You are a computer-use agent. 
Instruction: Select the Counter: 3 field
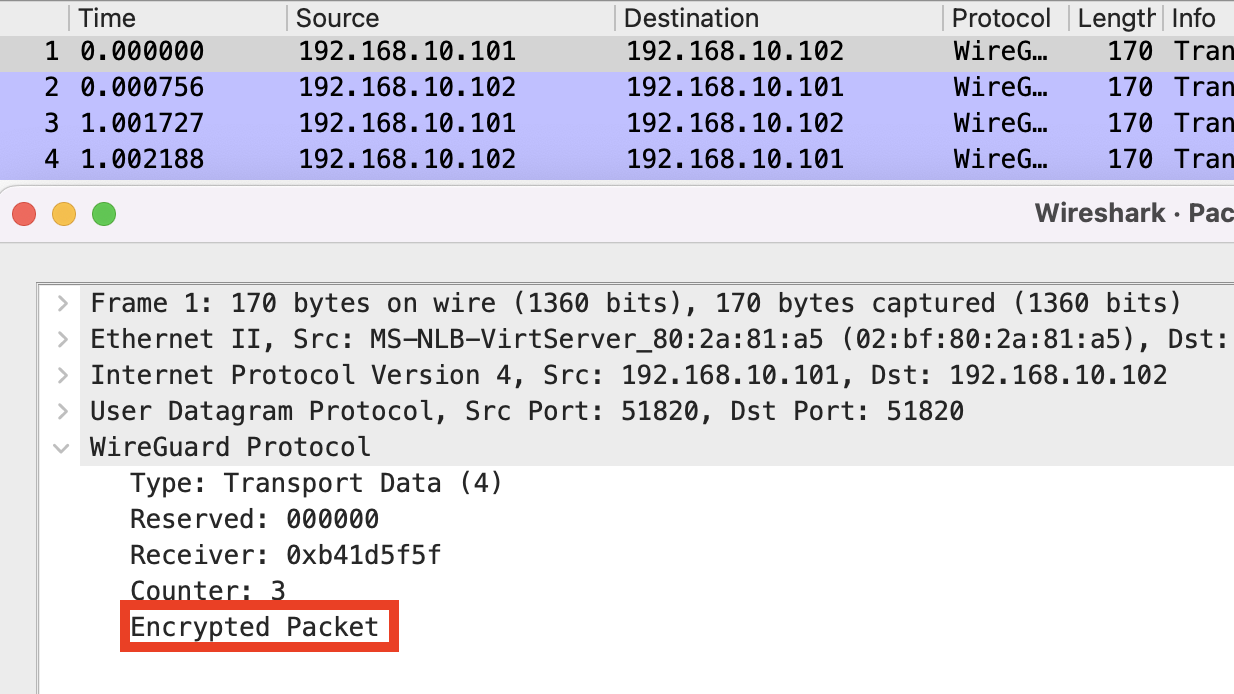click(x=208, y=590)
